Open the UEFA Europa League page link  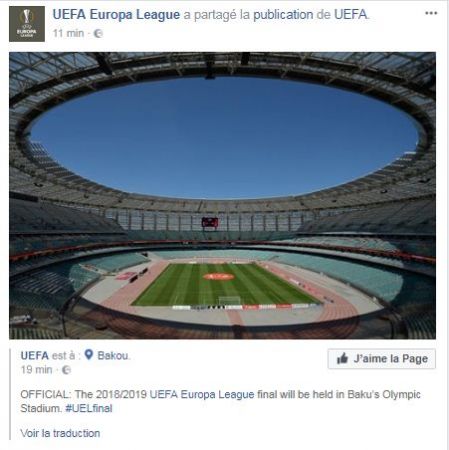116,15
